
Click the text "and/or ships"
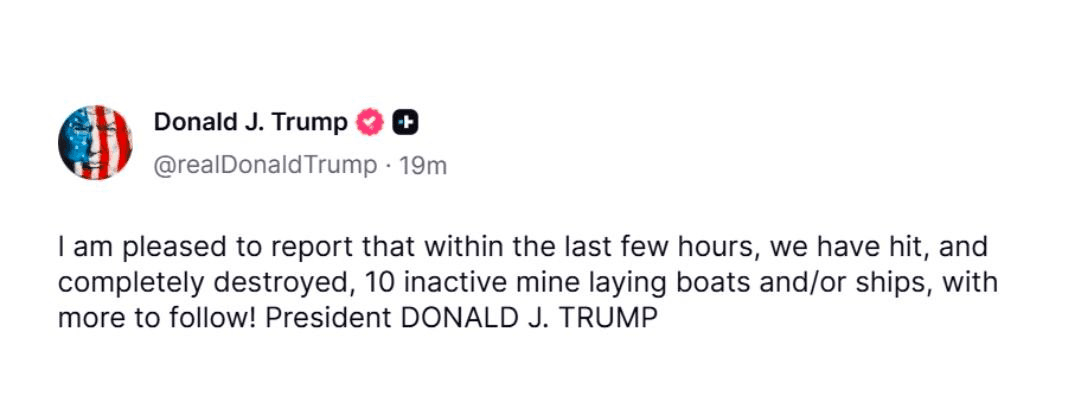[x=795, y=283]
